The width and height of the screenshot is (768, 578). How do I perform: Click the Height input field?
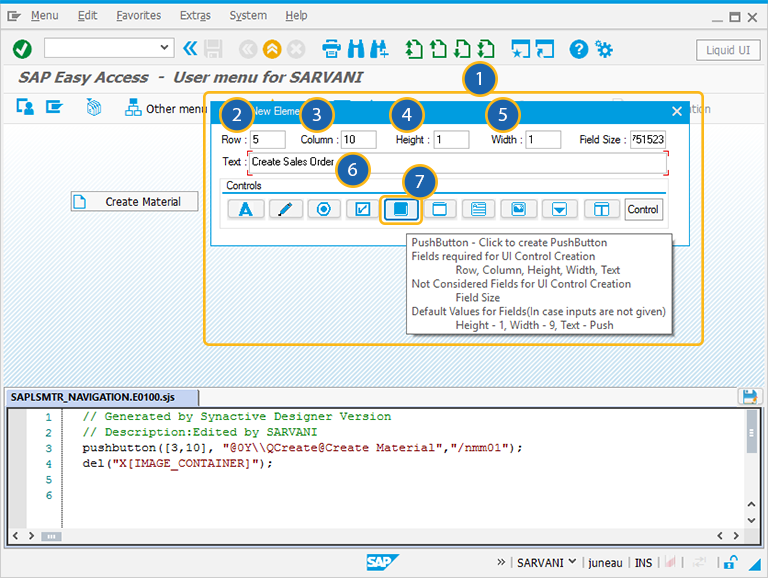pyautogui.click(x=451, y=140)
